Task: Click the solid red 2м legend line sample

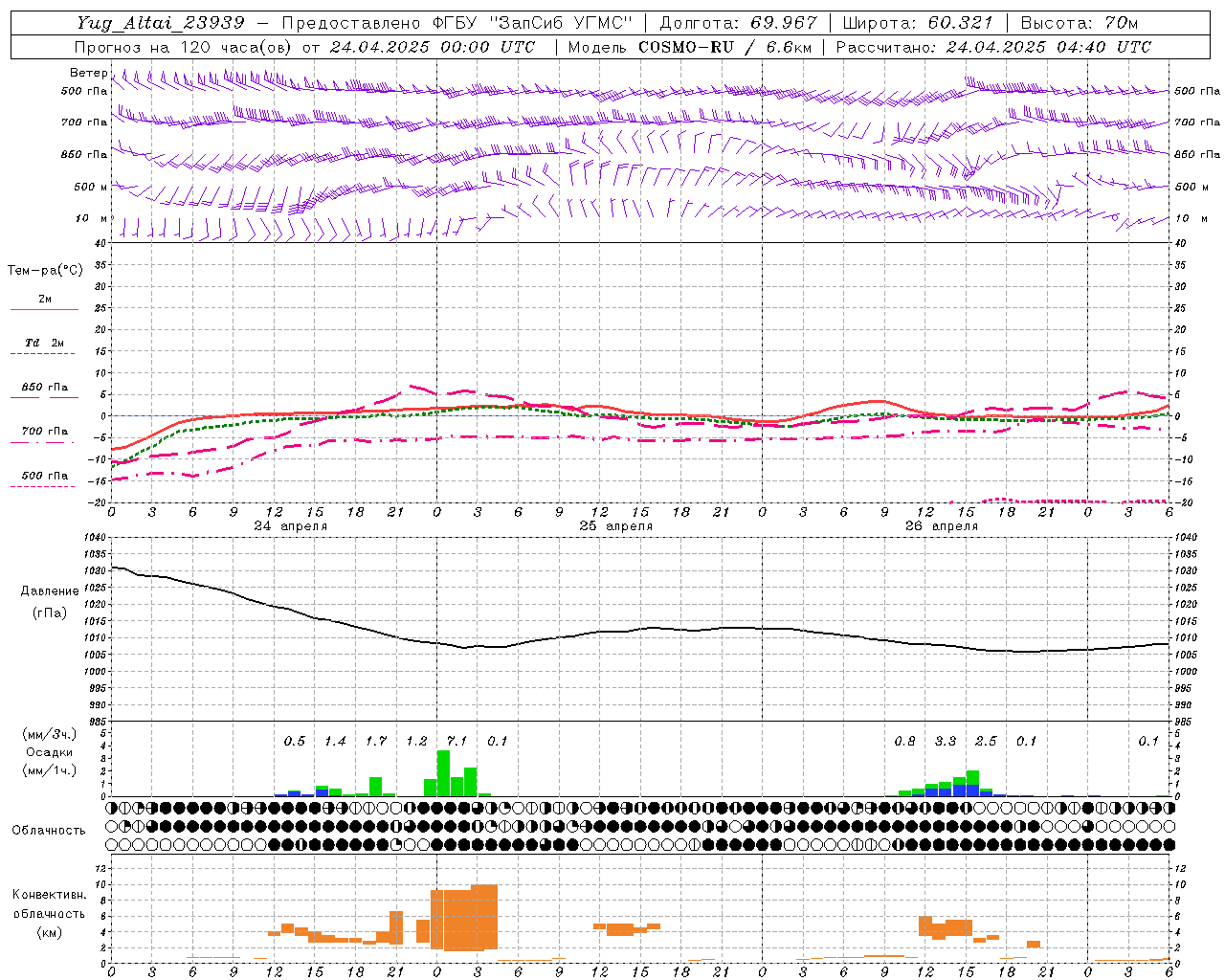Action: pos(44,309)
